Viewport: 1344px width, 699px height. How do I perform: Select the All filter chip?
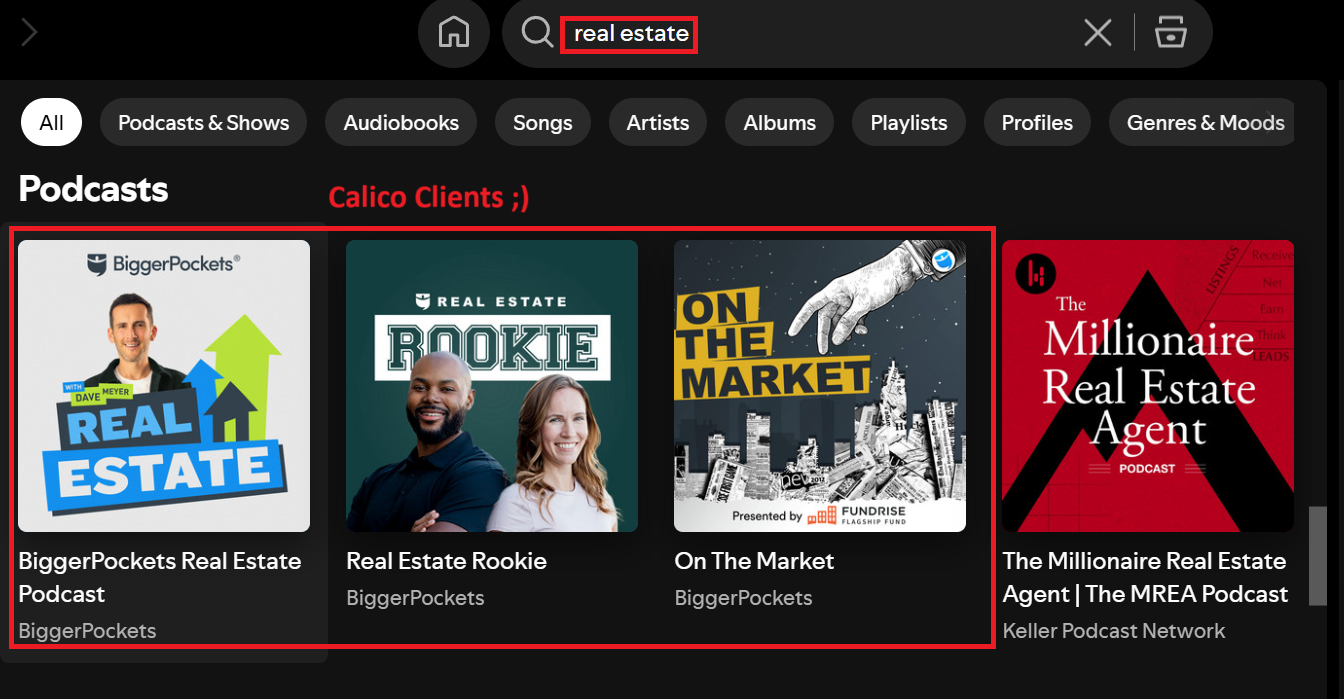click(52, 123)
